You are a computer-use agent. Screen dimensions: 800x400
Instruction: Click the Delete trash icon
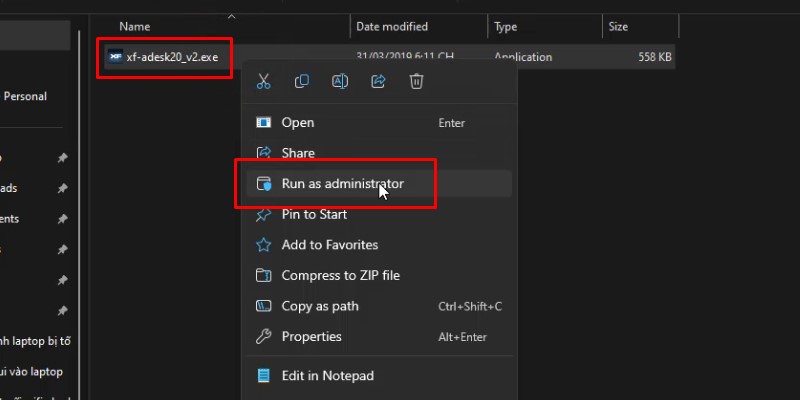(x=417, y=82)
